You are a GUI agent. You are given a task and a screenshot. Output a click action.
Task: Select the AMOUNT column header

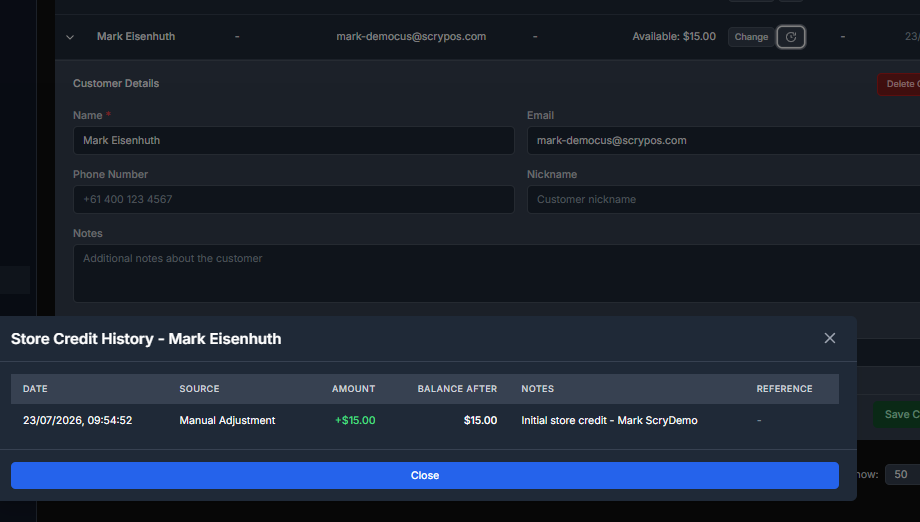pyautogui.click(x=353, y=389)
